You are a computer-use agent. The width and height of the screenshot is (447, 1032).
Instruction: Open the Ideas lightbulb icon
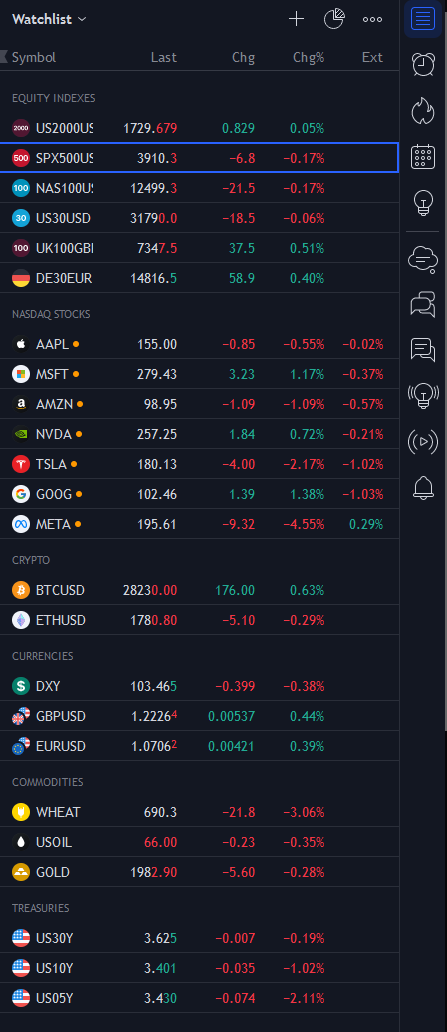click(x=423, y=202)
